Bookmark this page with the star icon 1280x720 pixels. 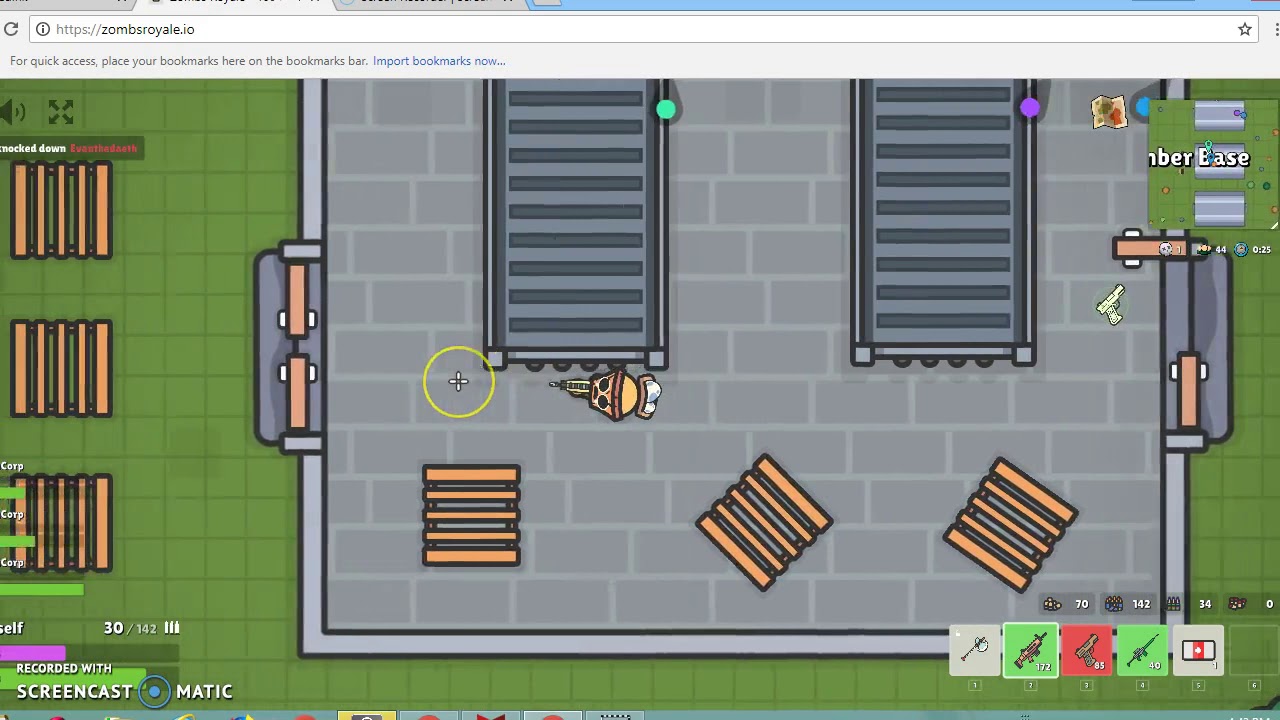click(x=1245, y=29)
